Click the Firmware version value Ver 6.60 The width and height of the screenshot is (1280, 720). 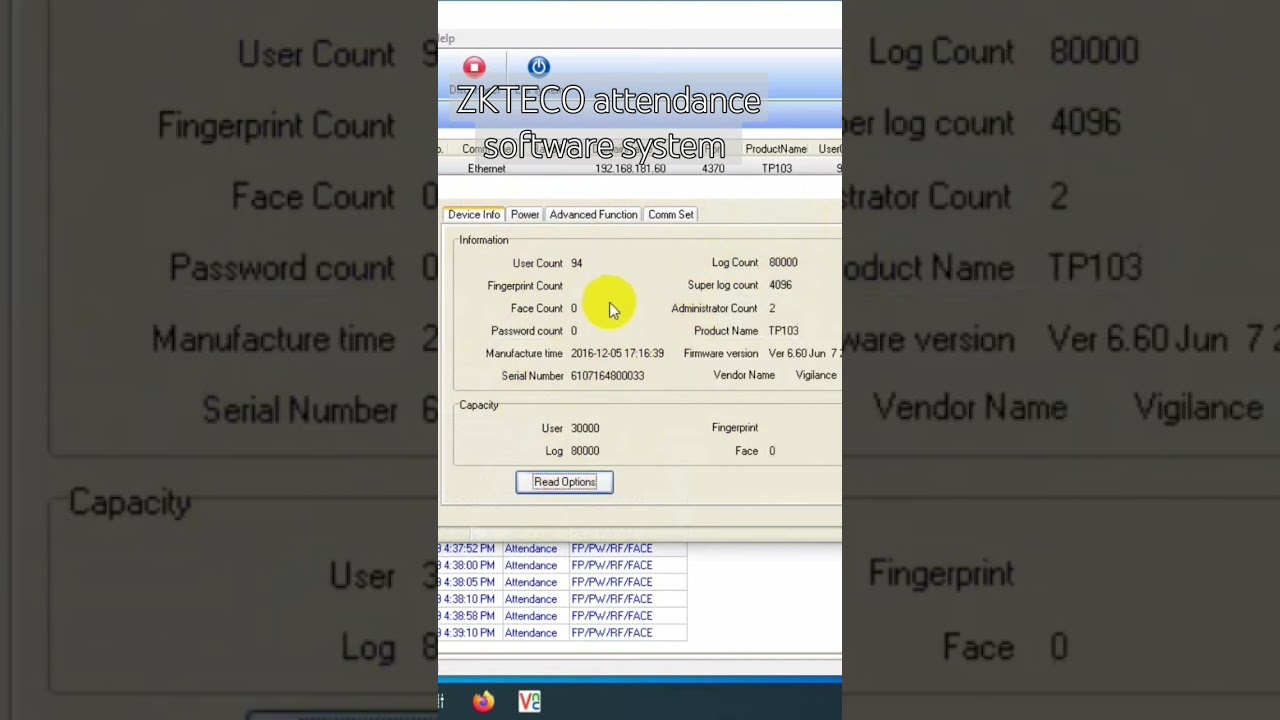804,353
